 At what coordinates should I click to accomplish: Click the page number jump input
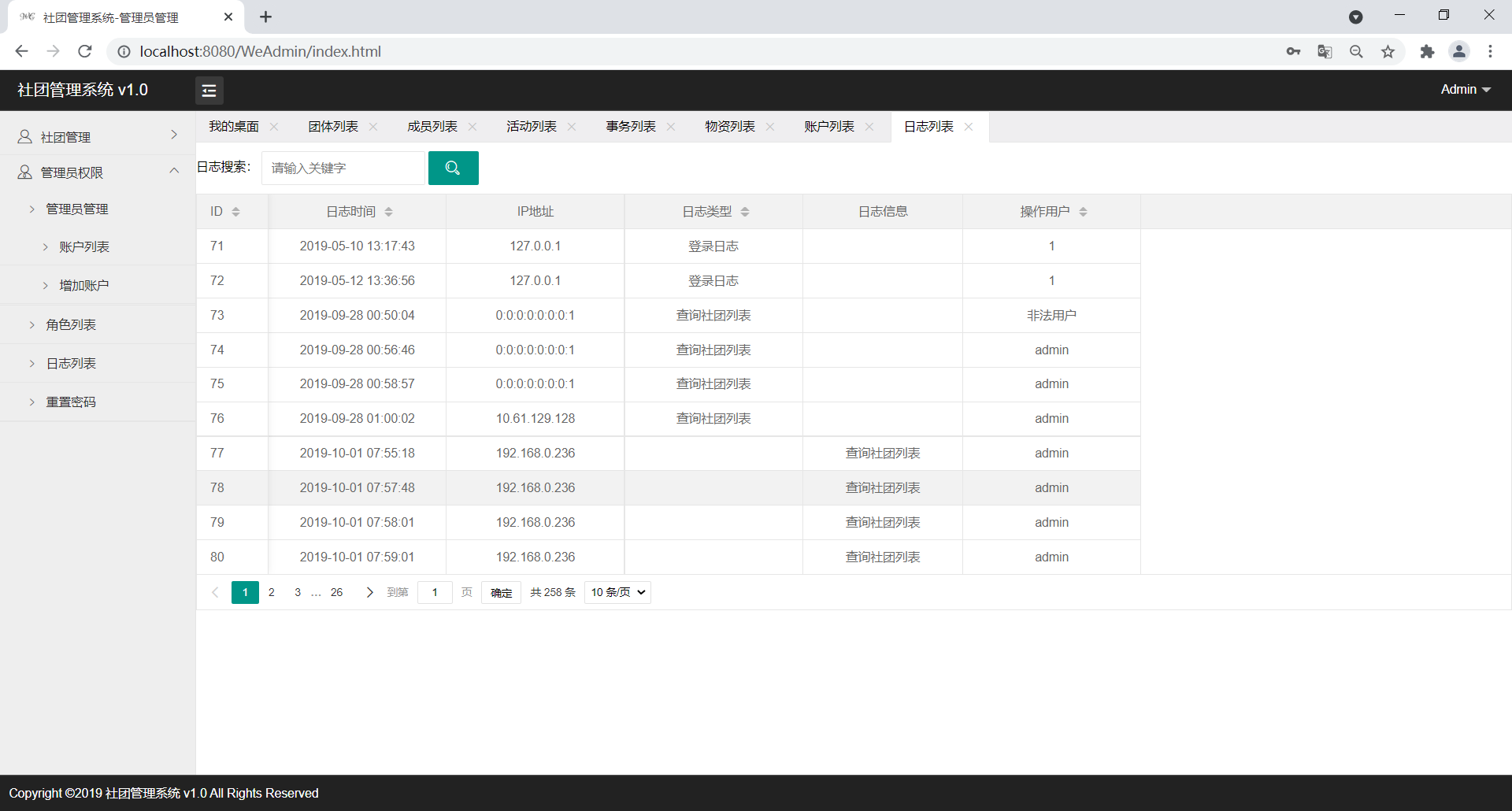coord(435,592)
